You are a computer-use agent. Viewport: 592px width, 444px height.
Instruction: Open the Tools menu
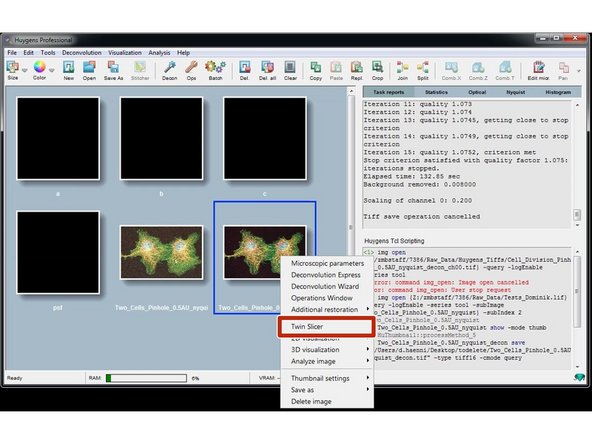click(x=48, y=52)
